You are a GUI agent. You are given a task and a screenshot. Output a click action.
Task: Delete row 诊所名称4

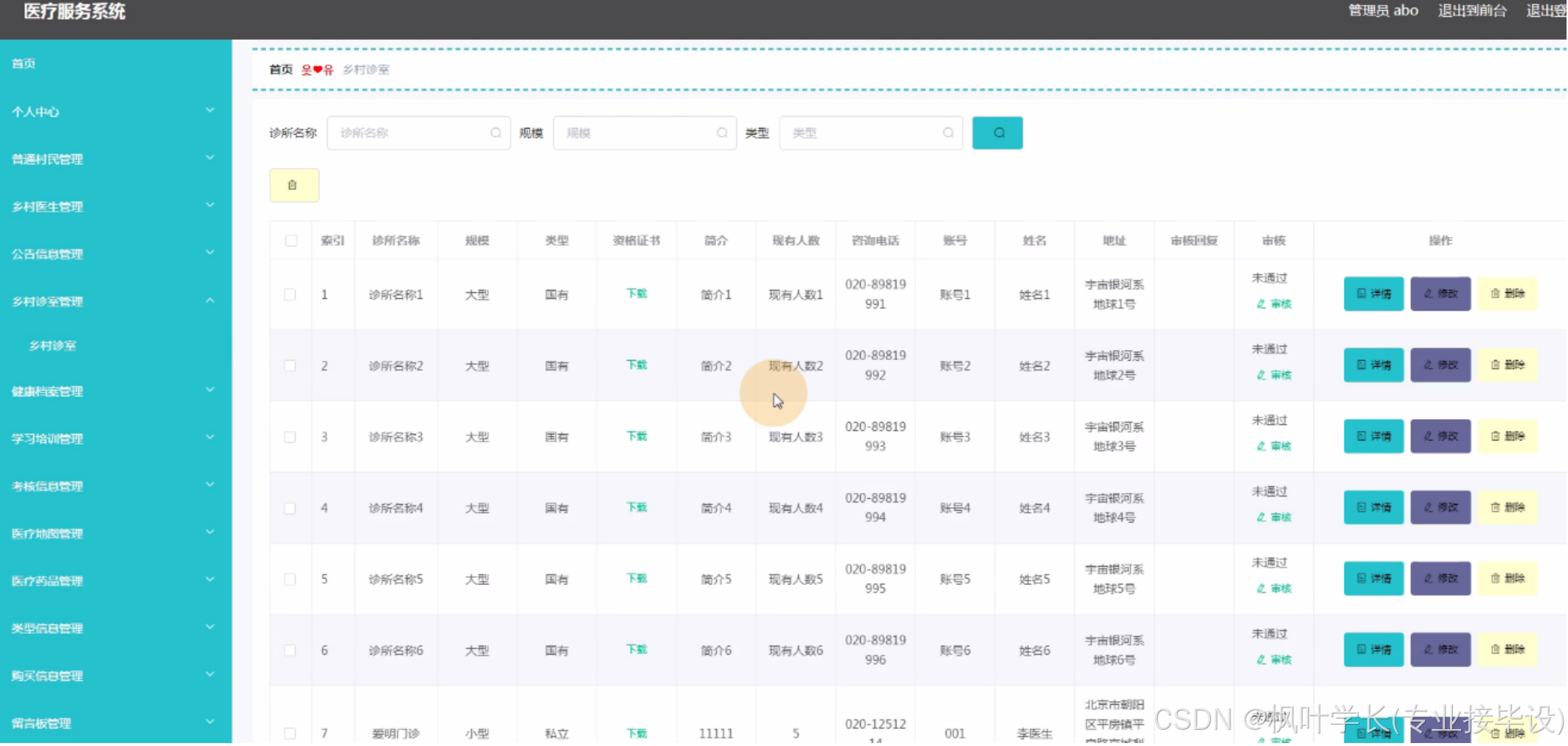[x=1508, y=507]
